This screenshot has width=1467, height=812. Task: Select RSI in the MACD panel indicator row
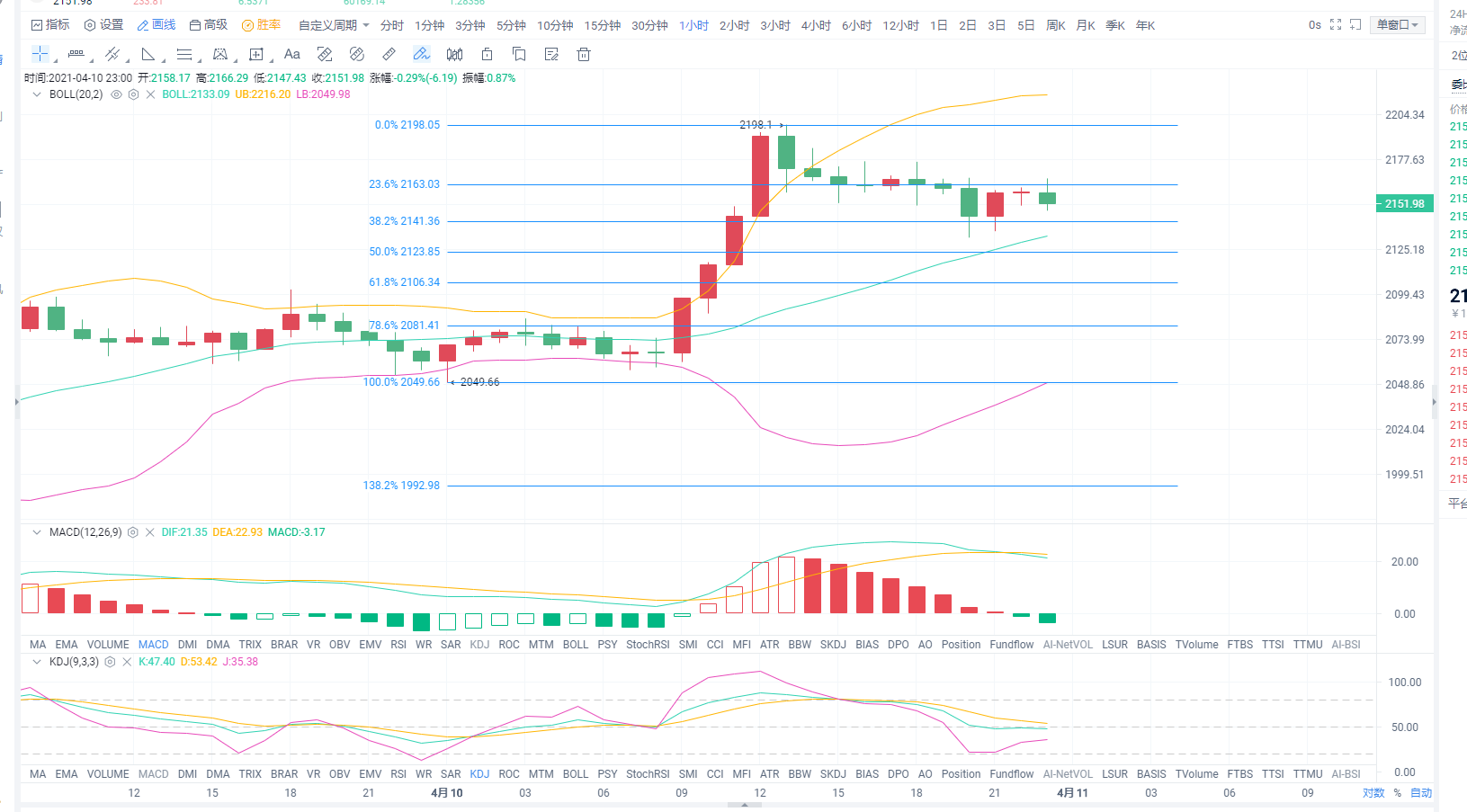398,645
